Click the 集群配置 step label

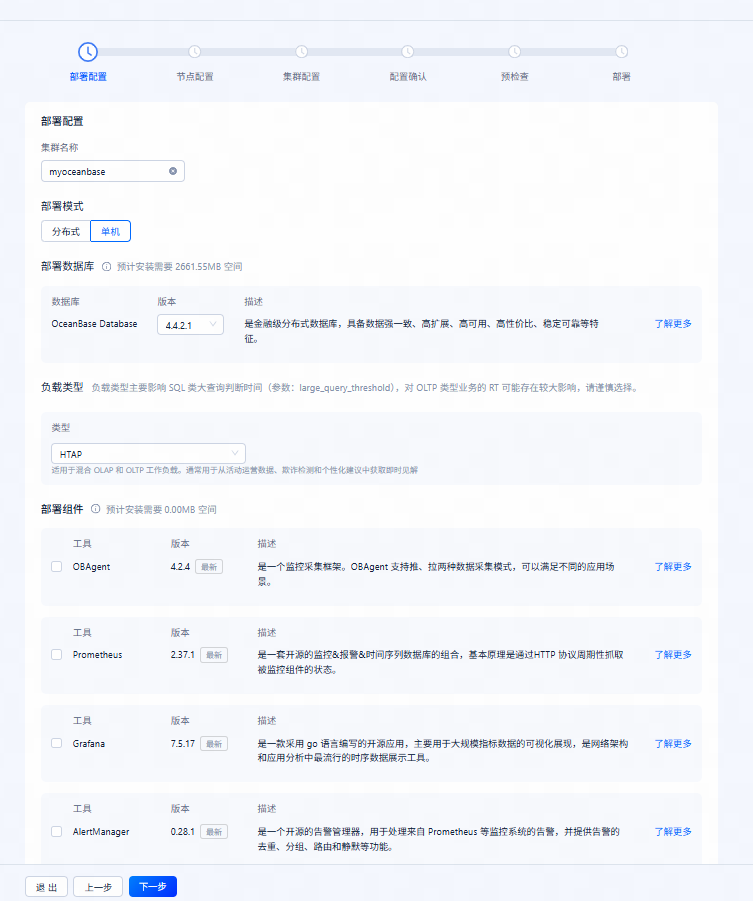(x=302, y=76)
